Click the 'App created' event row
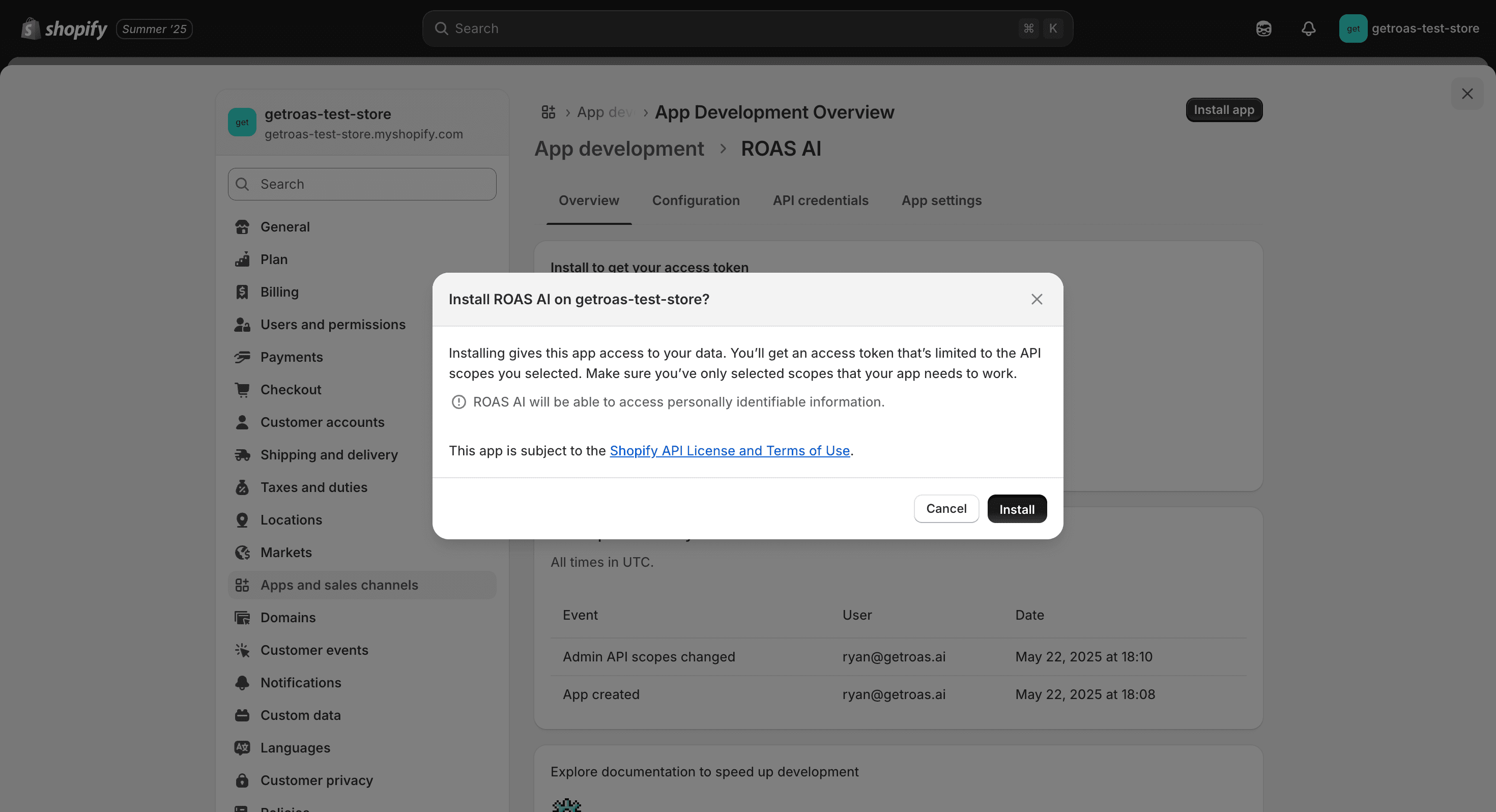Viewport: 1496px width, 812px height. (898, 694)
